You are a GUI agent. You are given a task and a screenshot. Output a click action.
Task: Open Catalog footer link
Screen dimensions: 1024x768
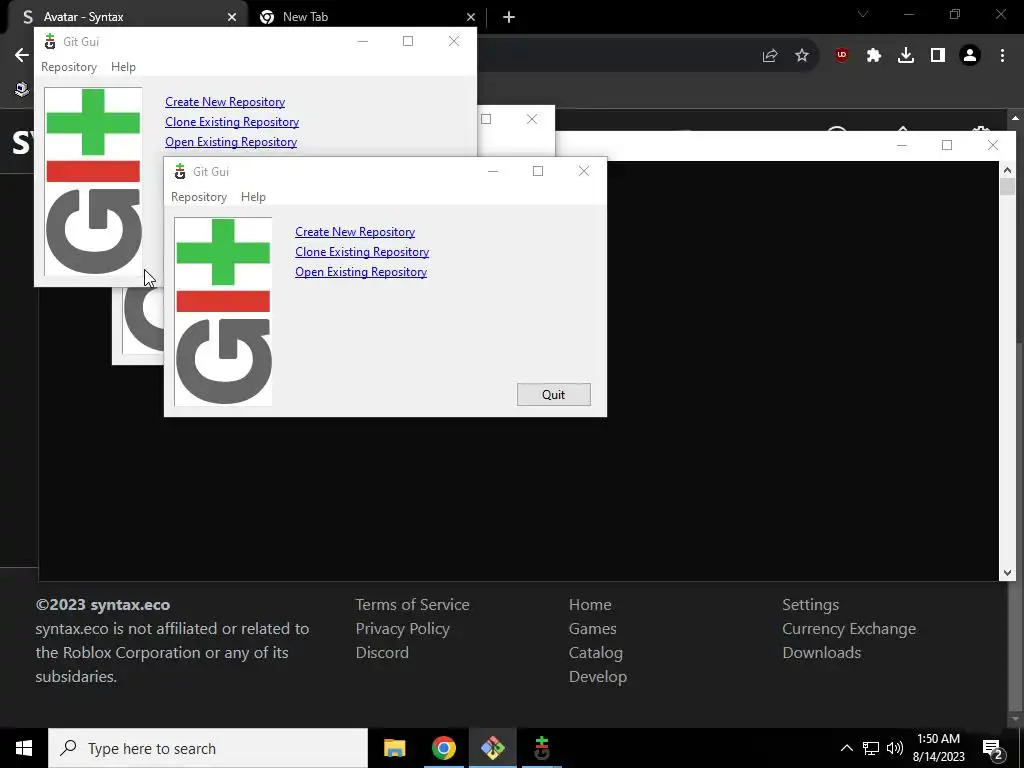click(x=596, y=652)
